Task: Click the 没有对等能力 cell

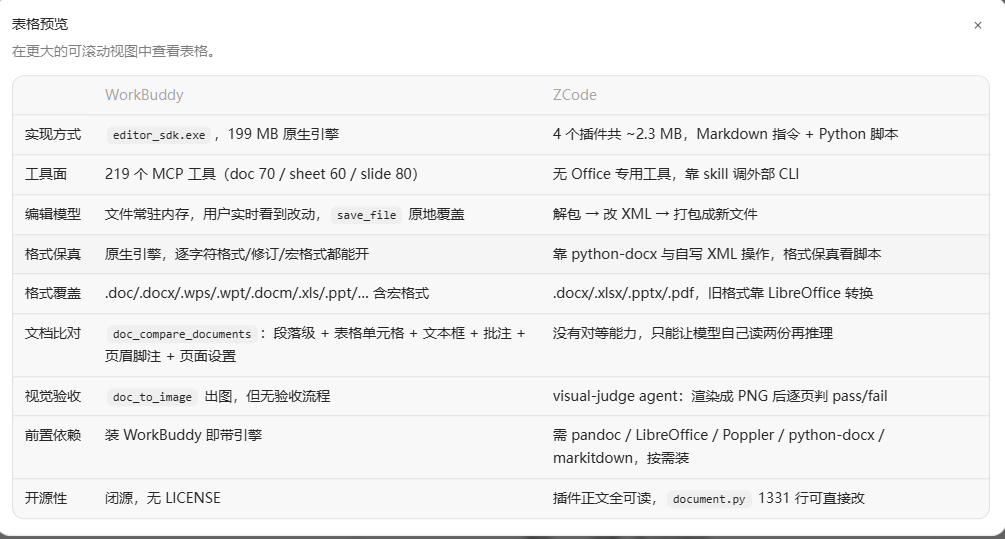Action: 693,333
